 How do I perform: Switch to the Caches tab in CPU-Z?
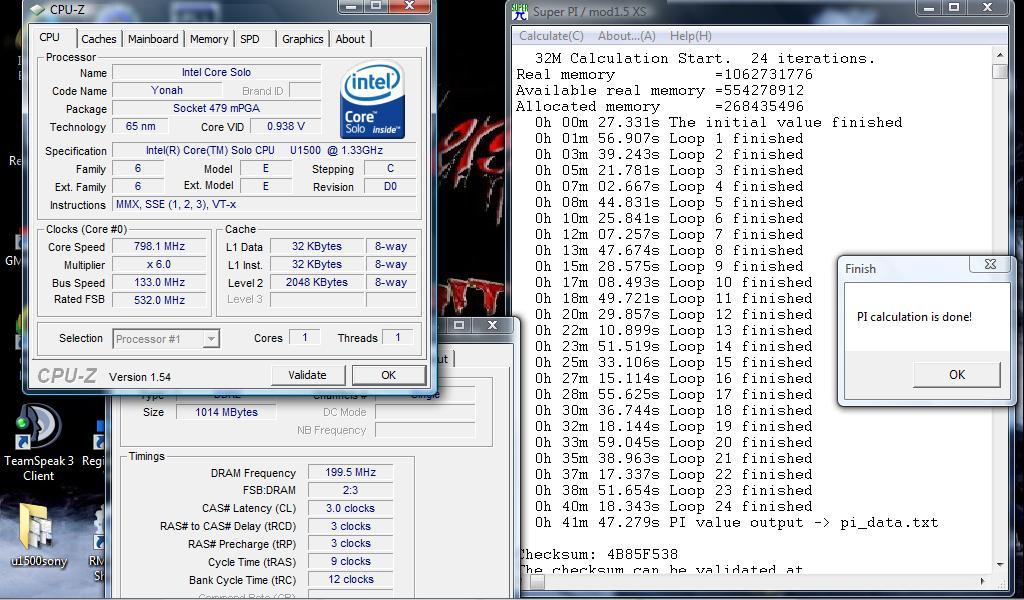tap(99, 39)
